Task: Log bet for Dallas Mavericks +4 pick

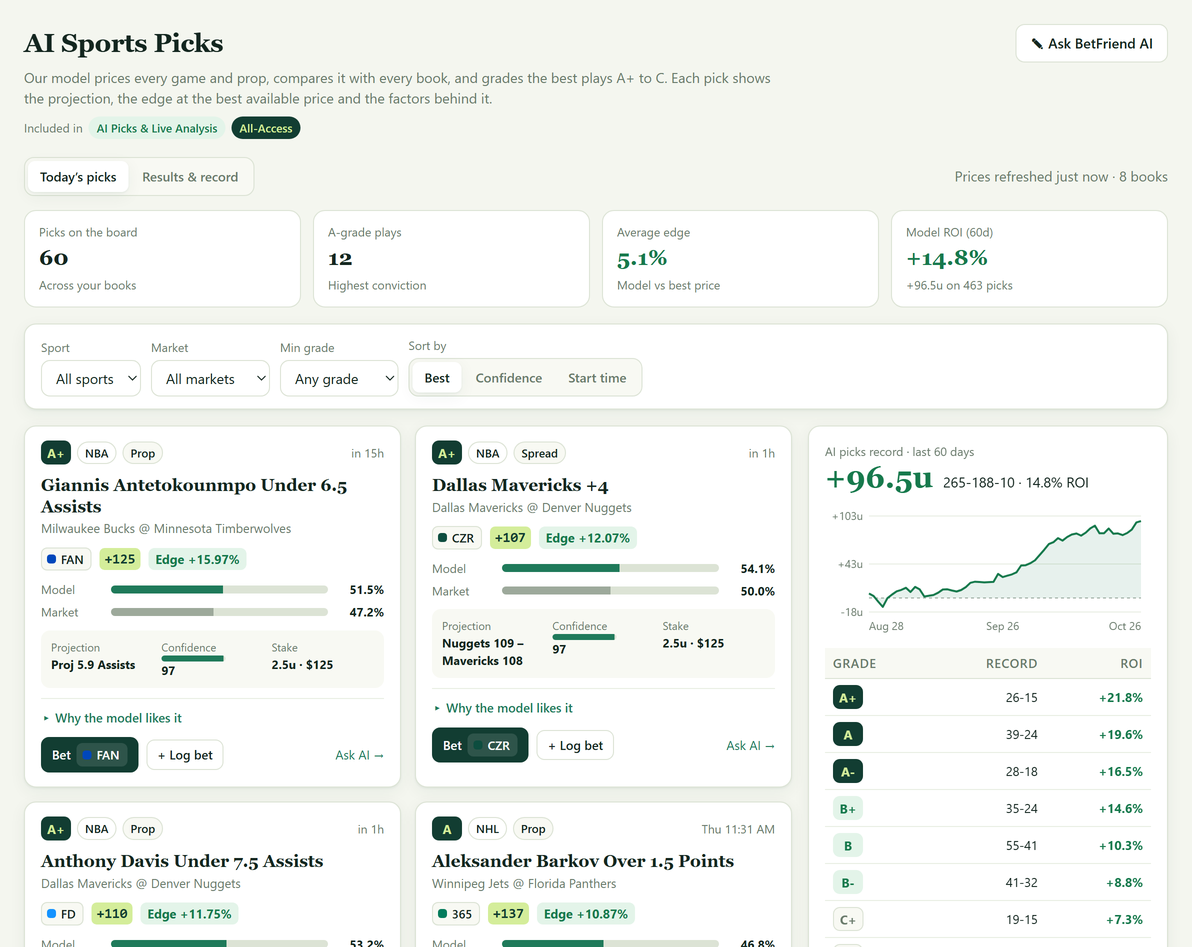Action: pos(575,746)
